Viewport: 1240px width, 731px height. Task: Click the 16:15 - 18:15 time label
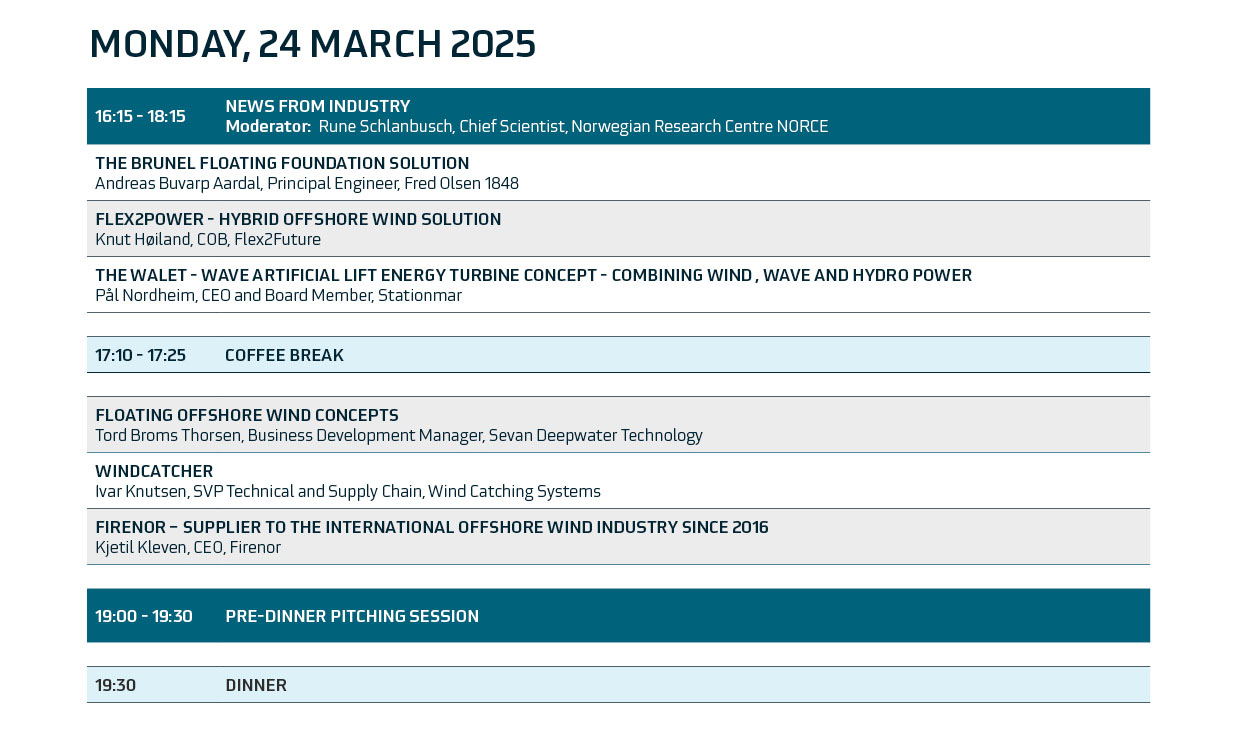(140, 116)
